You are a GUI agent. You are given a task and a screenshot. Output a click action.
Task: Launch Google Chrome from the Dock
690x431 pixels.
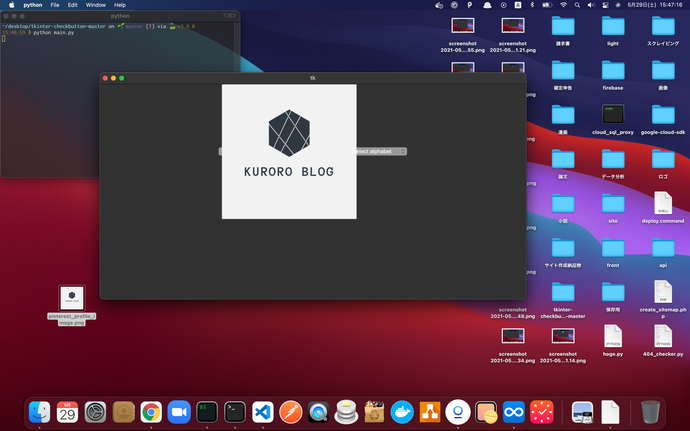pyautogui.click(x=151, y=413)
